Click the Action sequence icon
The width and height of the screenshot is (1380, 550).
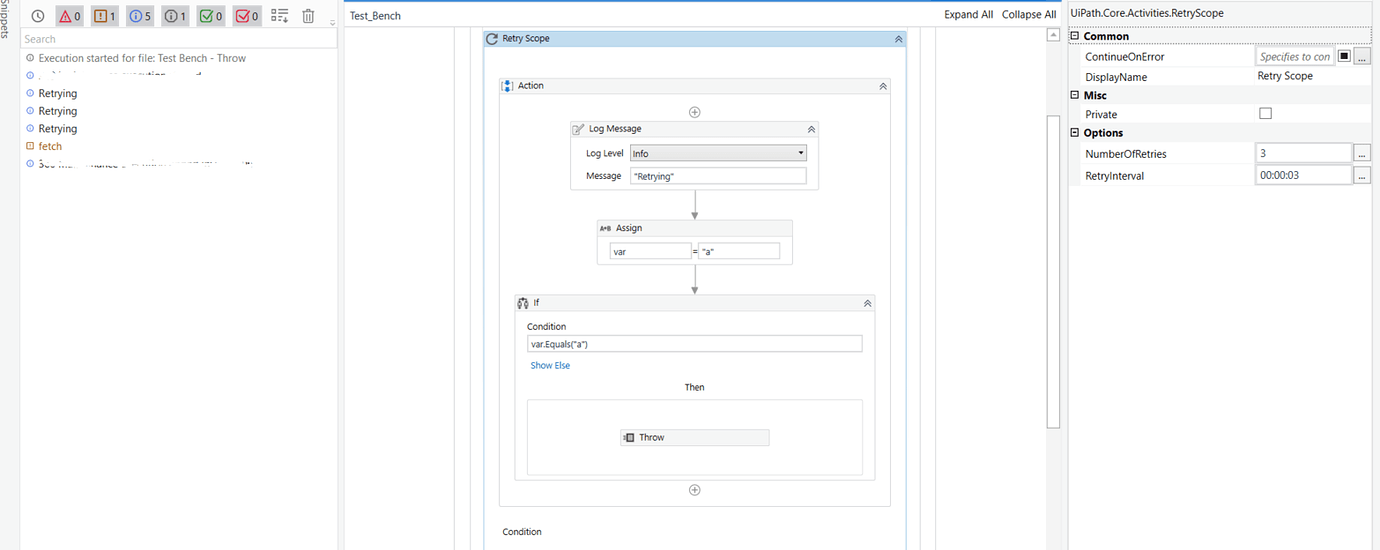(507, 86)
